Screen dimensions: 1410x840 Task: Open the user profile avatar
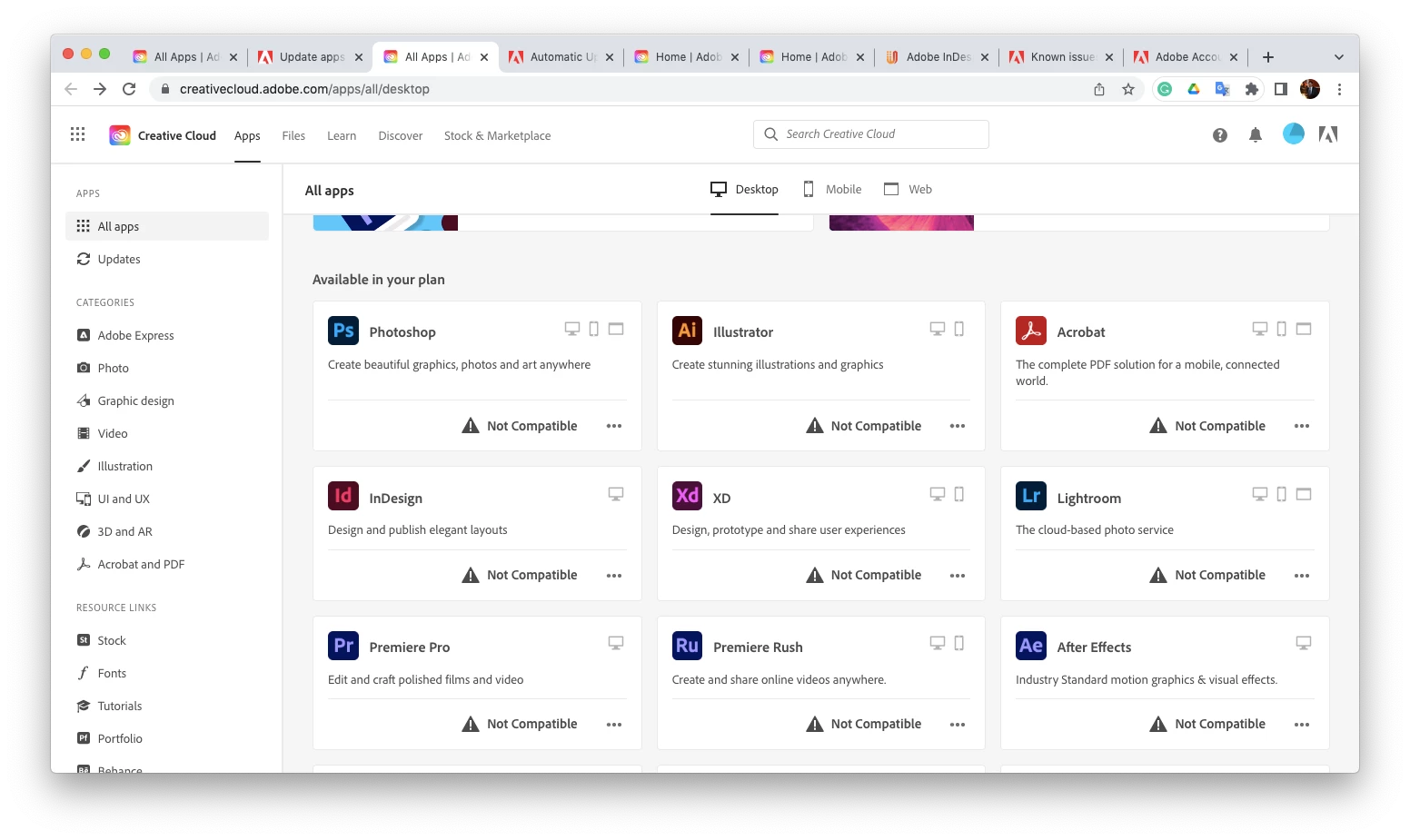point(1294,134)
